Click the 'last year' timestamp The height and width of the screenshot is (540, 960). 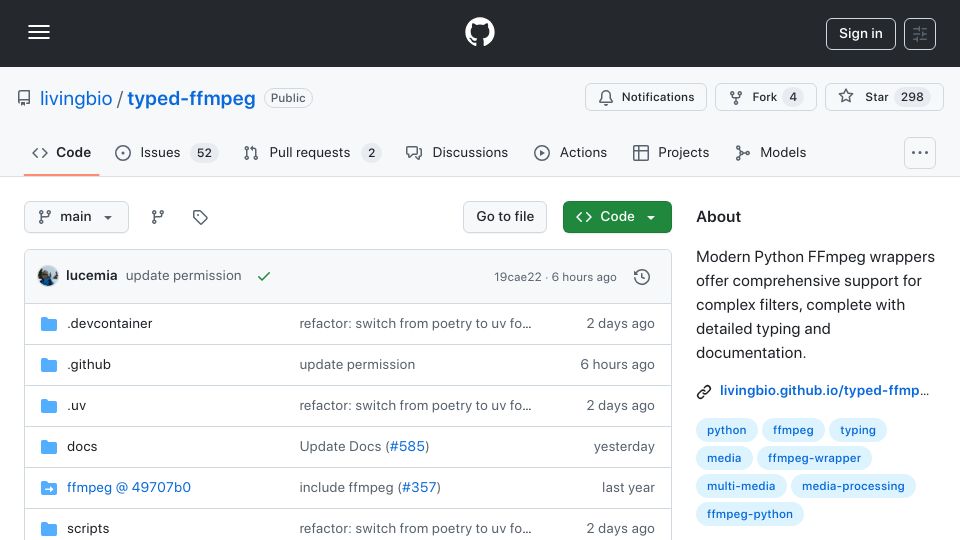[628, 487]
